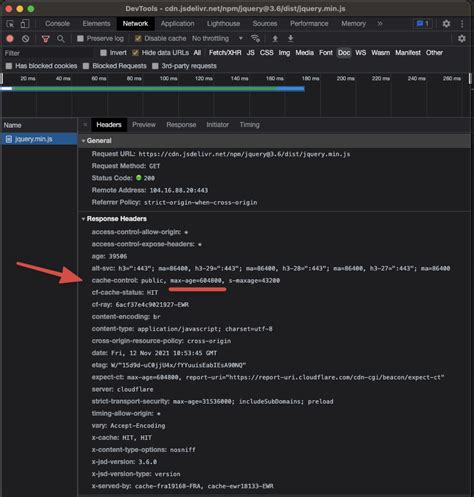Open the Application tab

[177, 24]
